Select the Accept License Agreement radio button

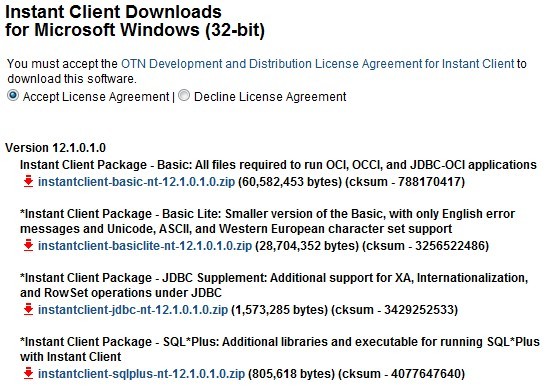13,95
